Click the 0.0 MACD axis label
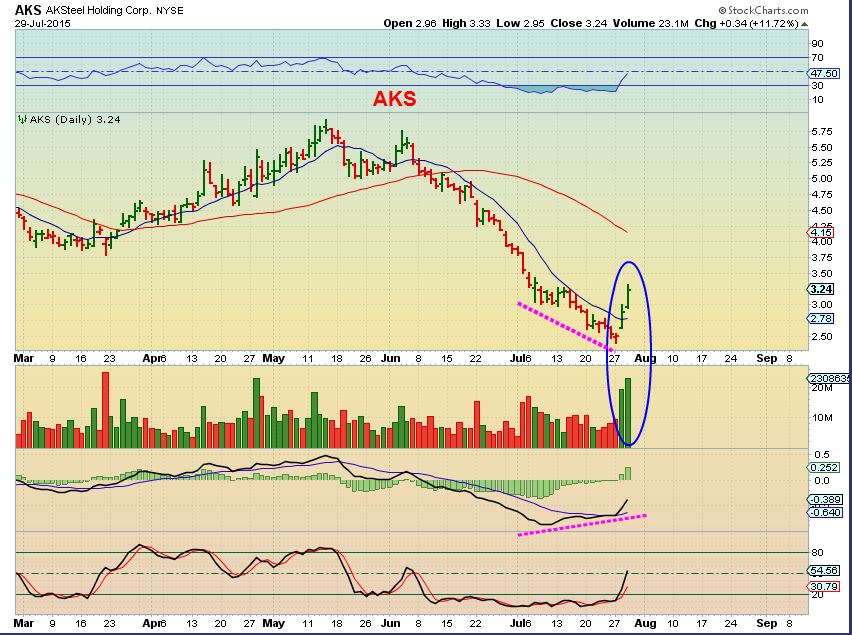852x635 pixels. (822, 481)
